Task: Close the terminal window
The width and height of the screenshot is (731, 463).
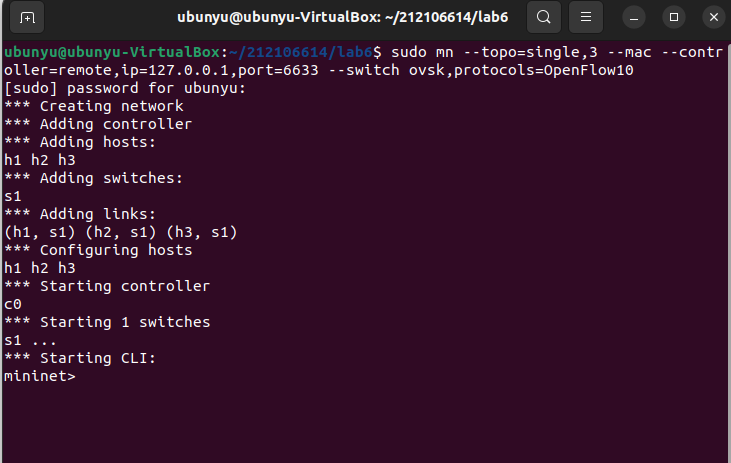Action: click(710, 17)
